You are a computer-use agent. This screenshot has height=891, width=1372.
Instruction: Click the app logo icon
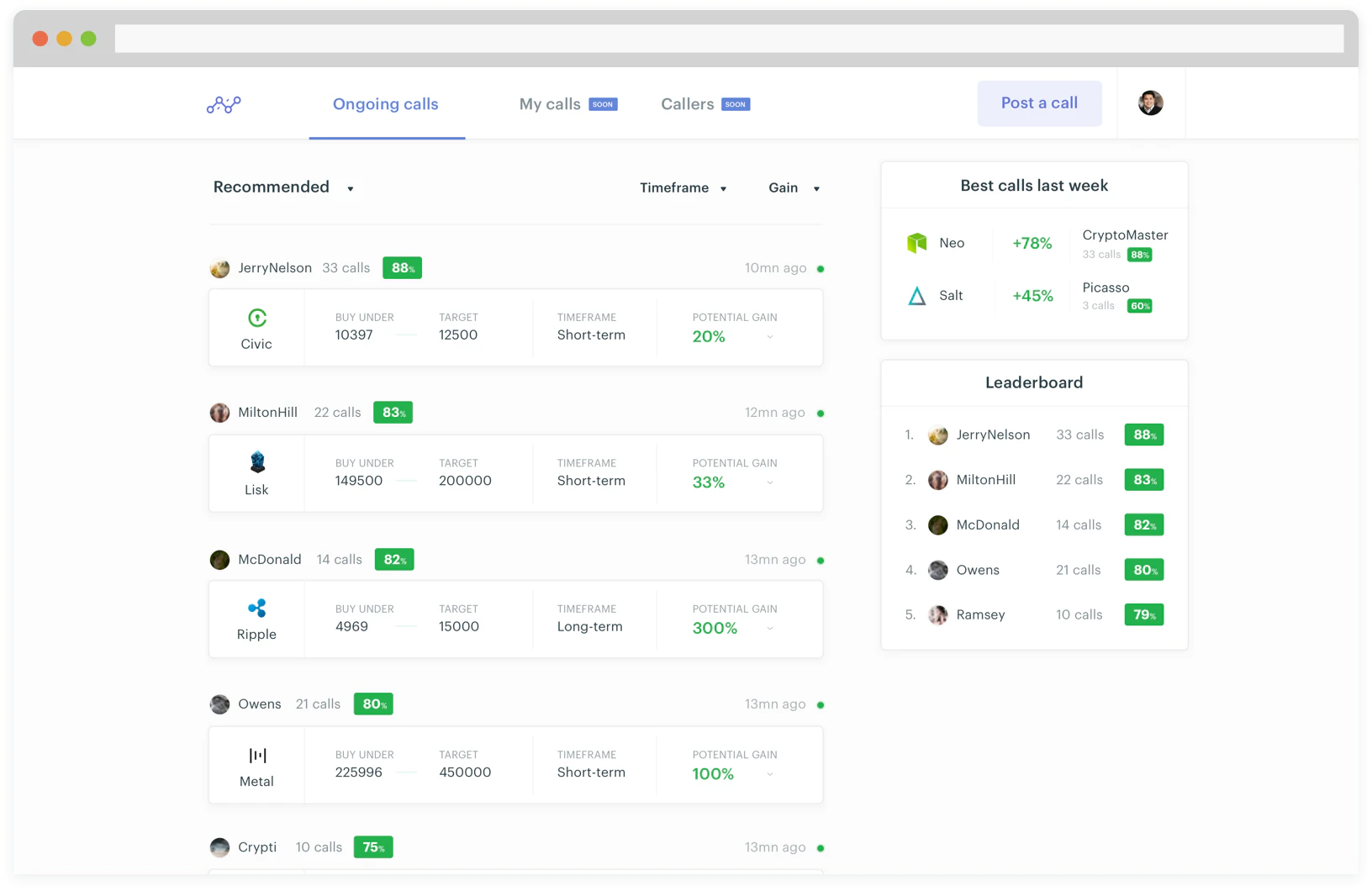[x=224, y=104]
